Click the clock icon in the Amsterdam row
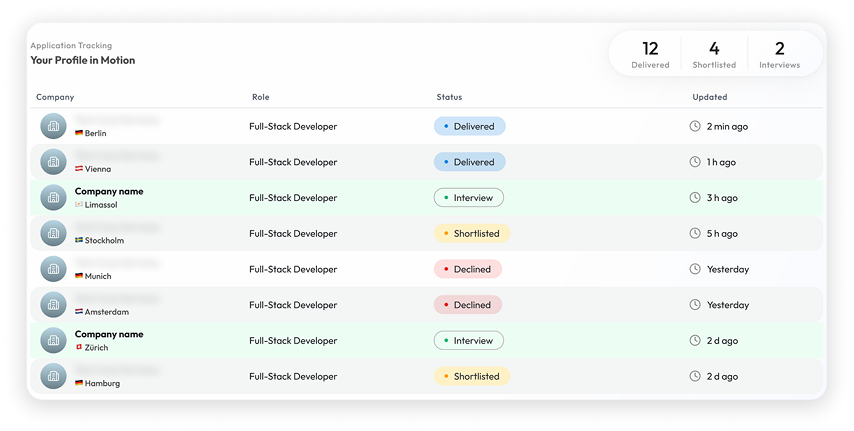 tap(695, 305)
